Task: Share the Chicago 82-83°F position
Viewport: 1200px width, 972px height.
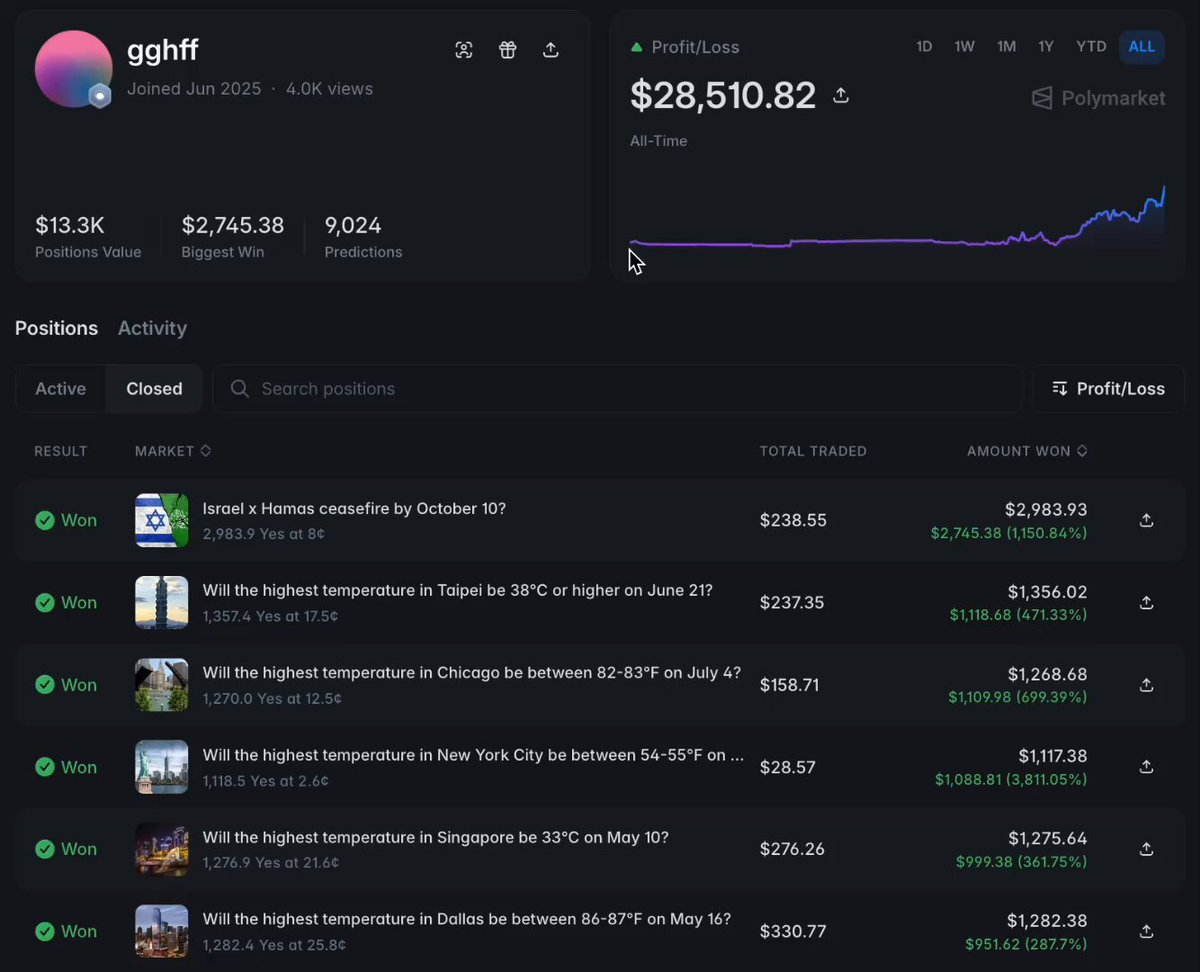Action: coord(1147,685)
